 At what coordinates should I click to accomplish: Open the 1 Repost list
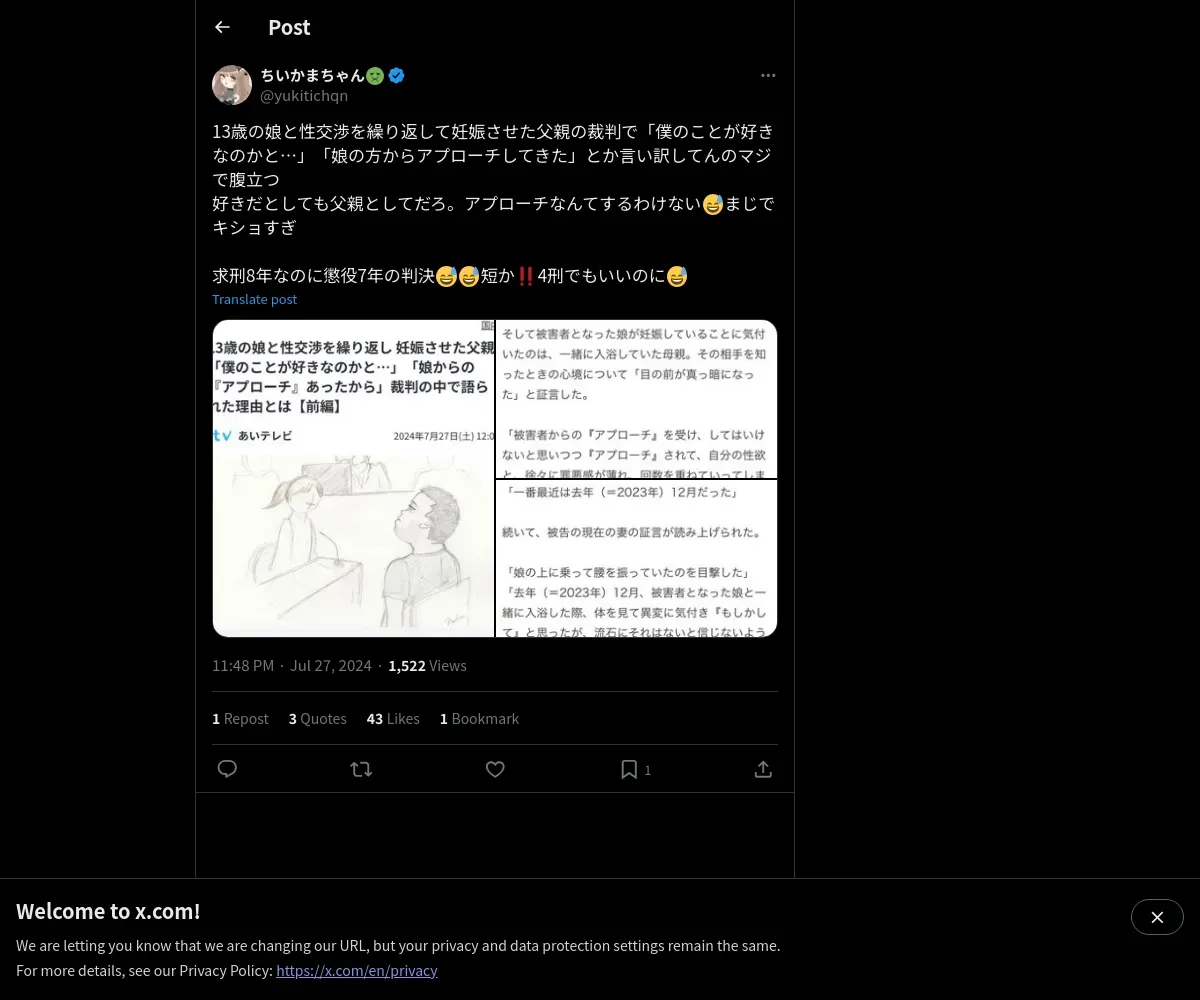point(240,718)
